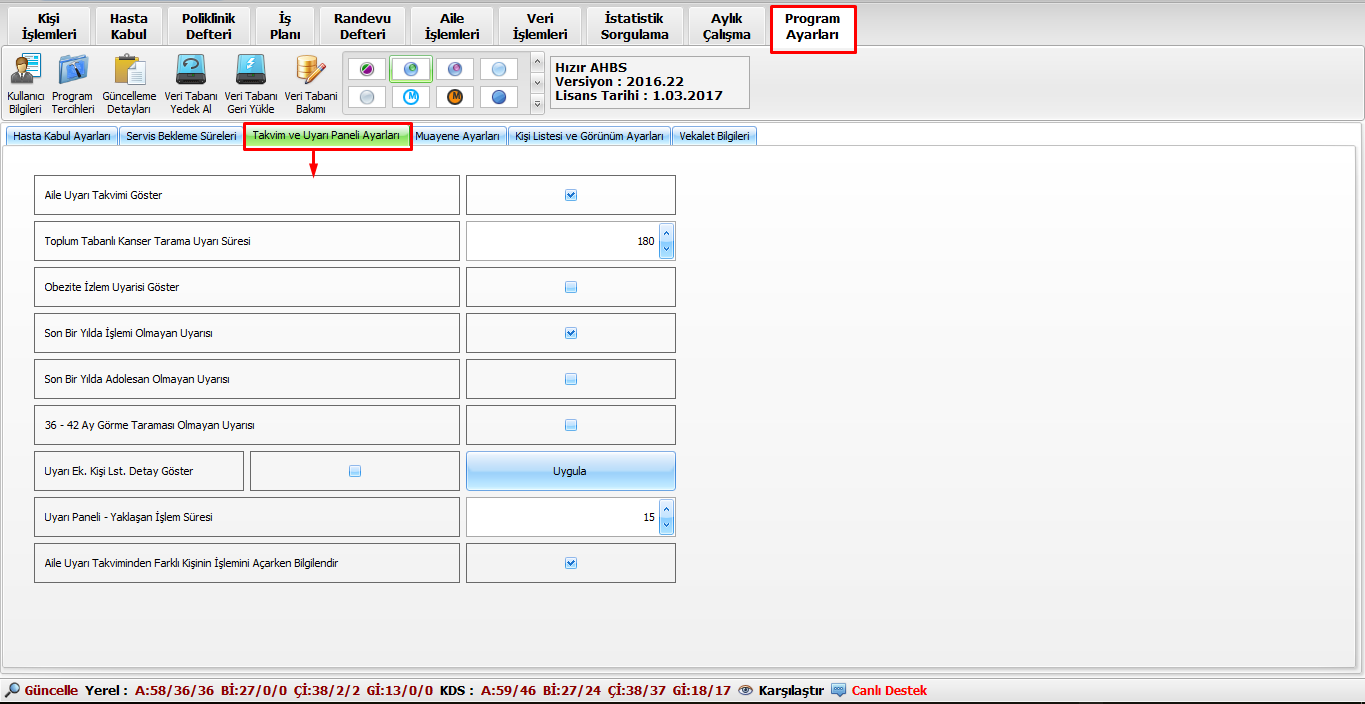
Task: Open Kullanıcı Bilgileri from the toolbar
Action: pos(25,72)
